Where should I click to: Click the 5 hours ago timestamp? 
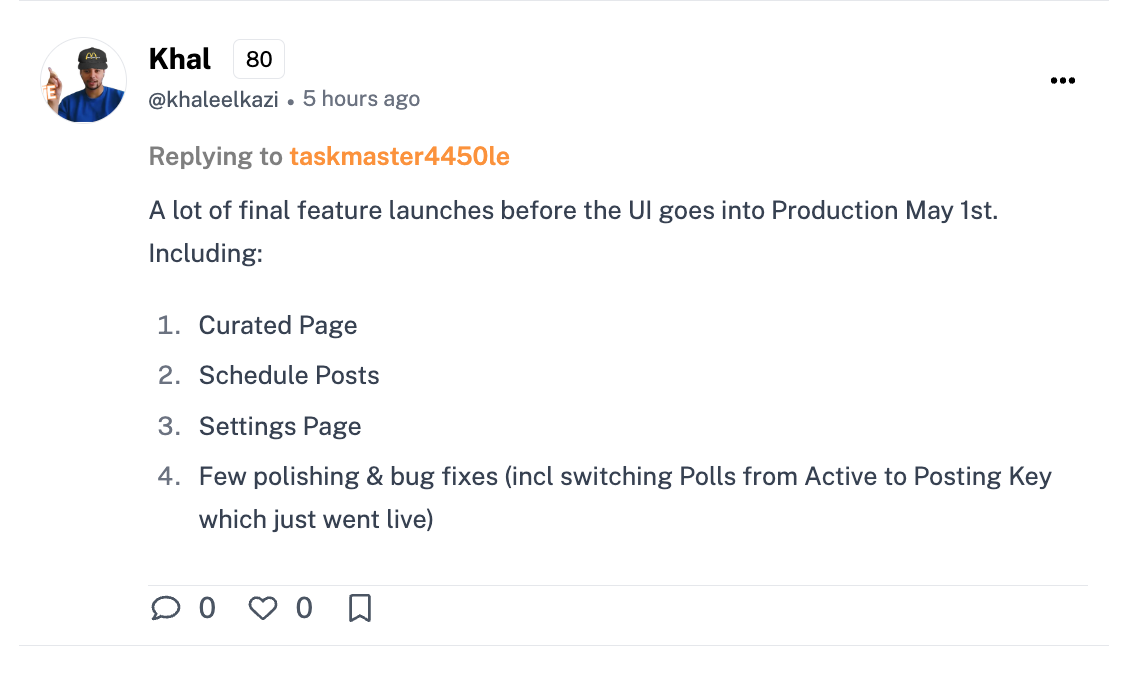[x=361, y=99]
